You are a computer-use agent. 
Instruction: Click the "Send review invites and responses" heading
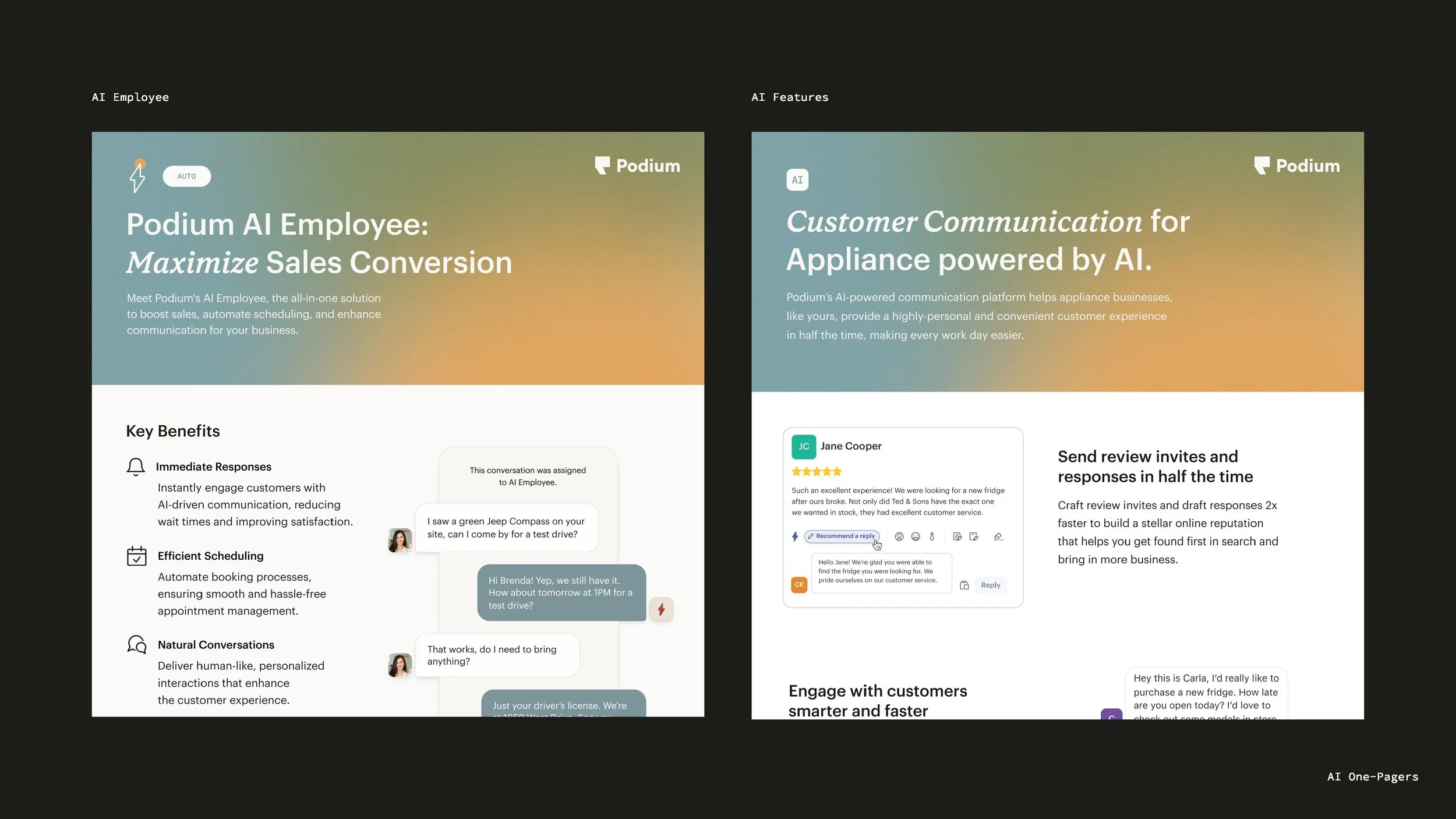tap(1155, 467)
